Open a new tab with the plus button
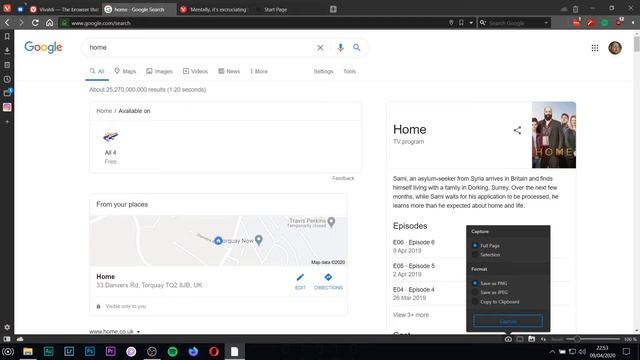 [333, 9]
